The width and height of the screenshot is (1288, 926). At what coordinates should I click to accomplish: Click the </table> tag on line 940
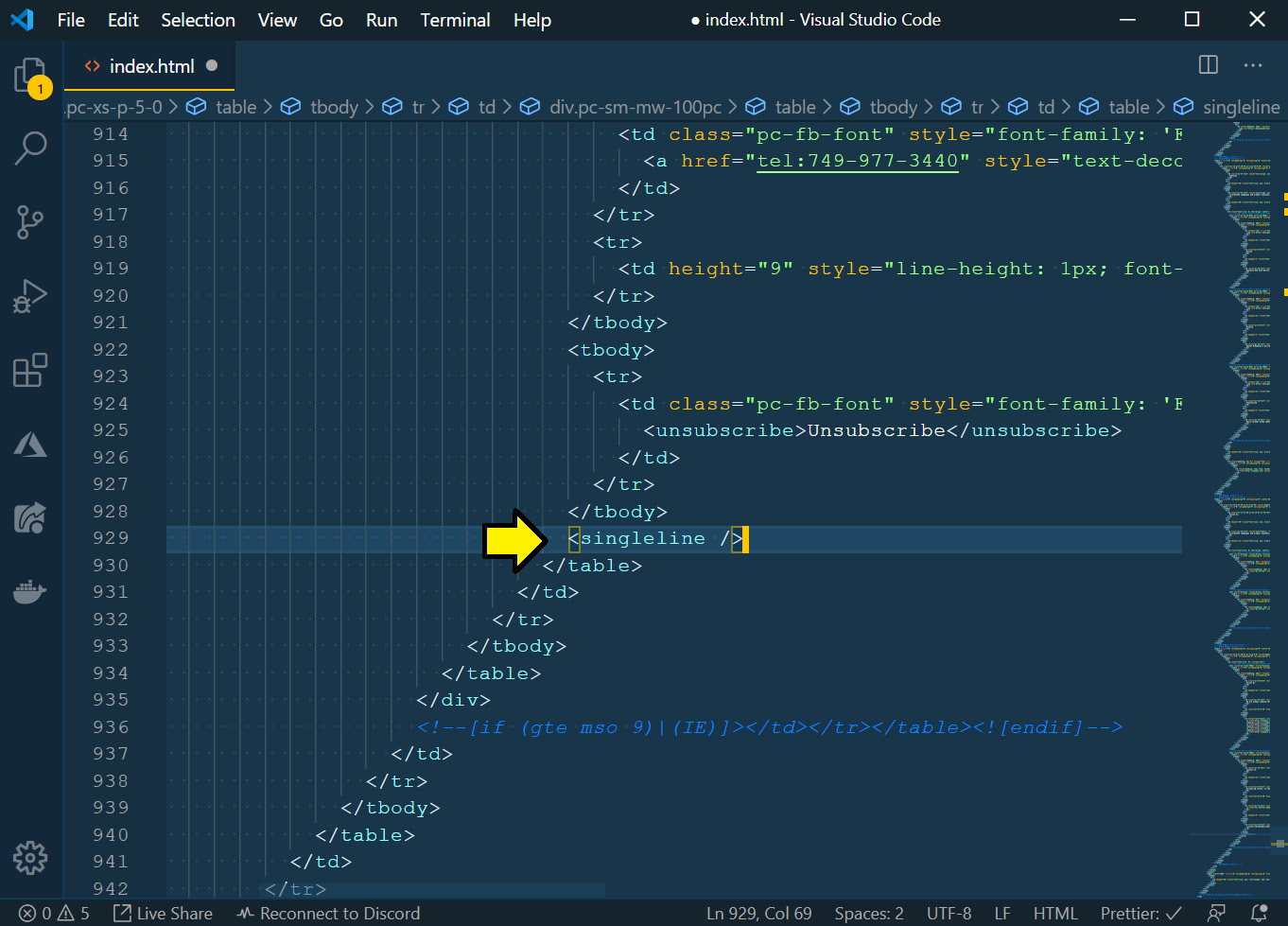[365, 835]
